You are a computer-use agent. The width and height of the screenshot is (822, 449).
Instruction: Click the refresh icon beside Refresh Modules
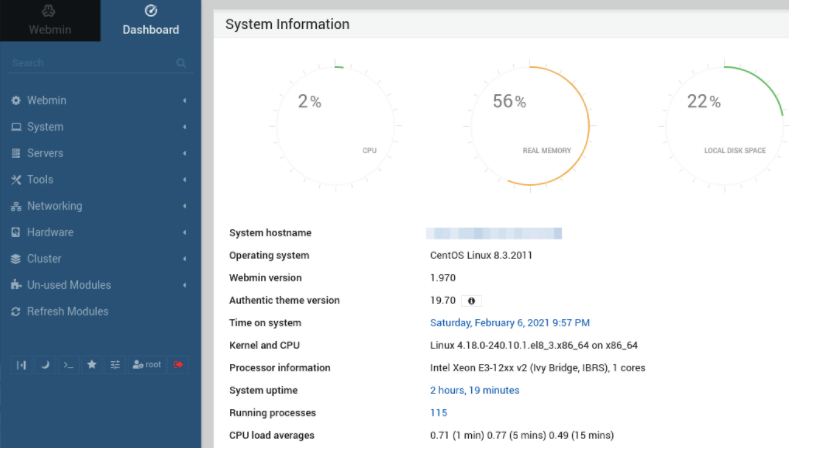[x=16, y=312]
